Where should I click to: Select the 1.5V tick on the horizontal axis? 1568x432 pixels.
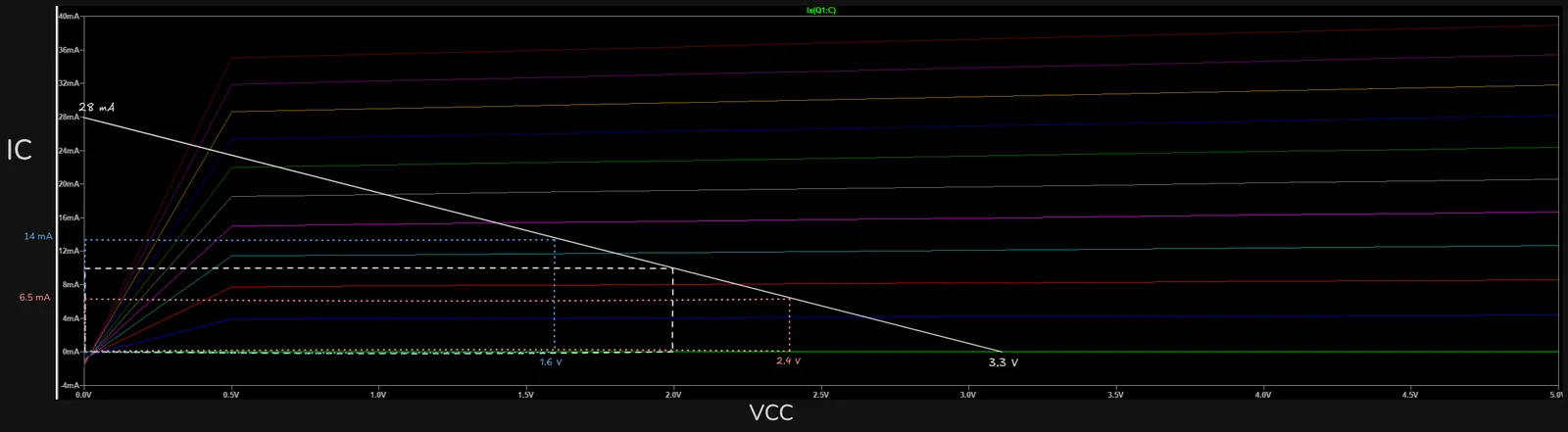click(526, 396)
